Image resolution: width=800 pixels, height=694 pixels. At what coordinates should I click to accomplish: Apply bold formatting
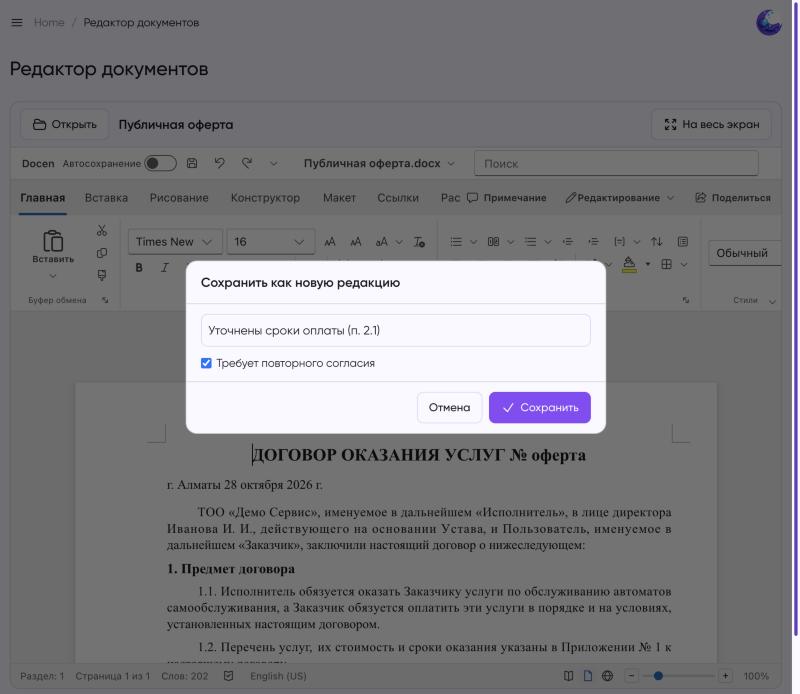tap(139, 267)
